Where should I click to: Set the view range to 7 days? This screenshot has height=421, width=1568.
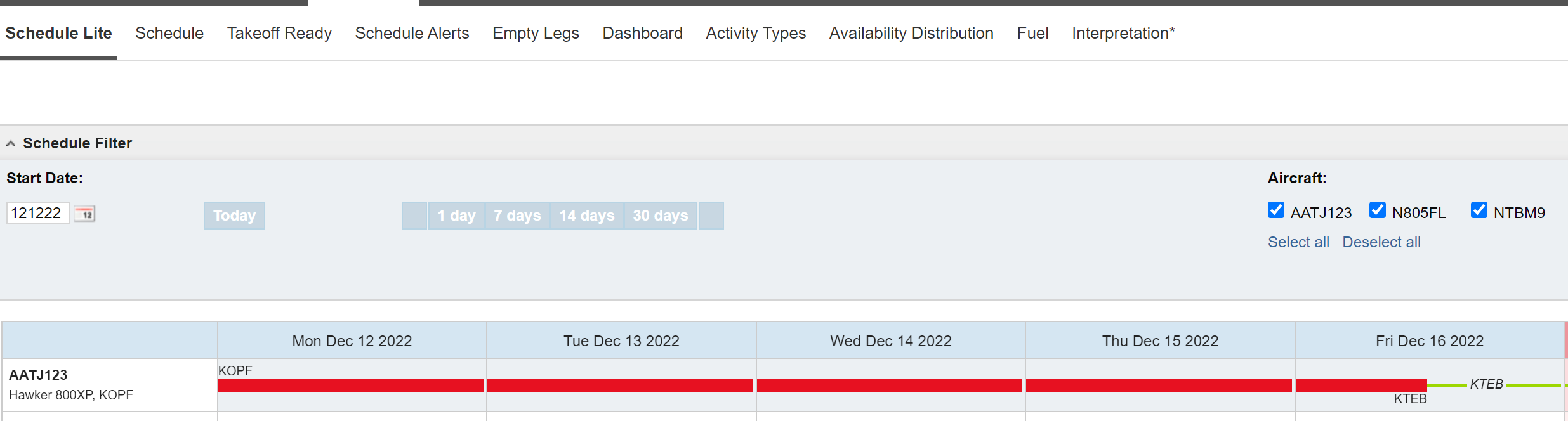click(x=517, y=216)
